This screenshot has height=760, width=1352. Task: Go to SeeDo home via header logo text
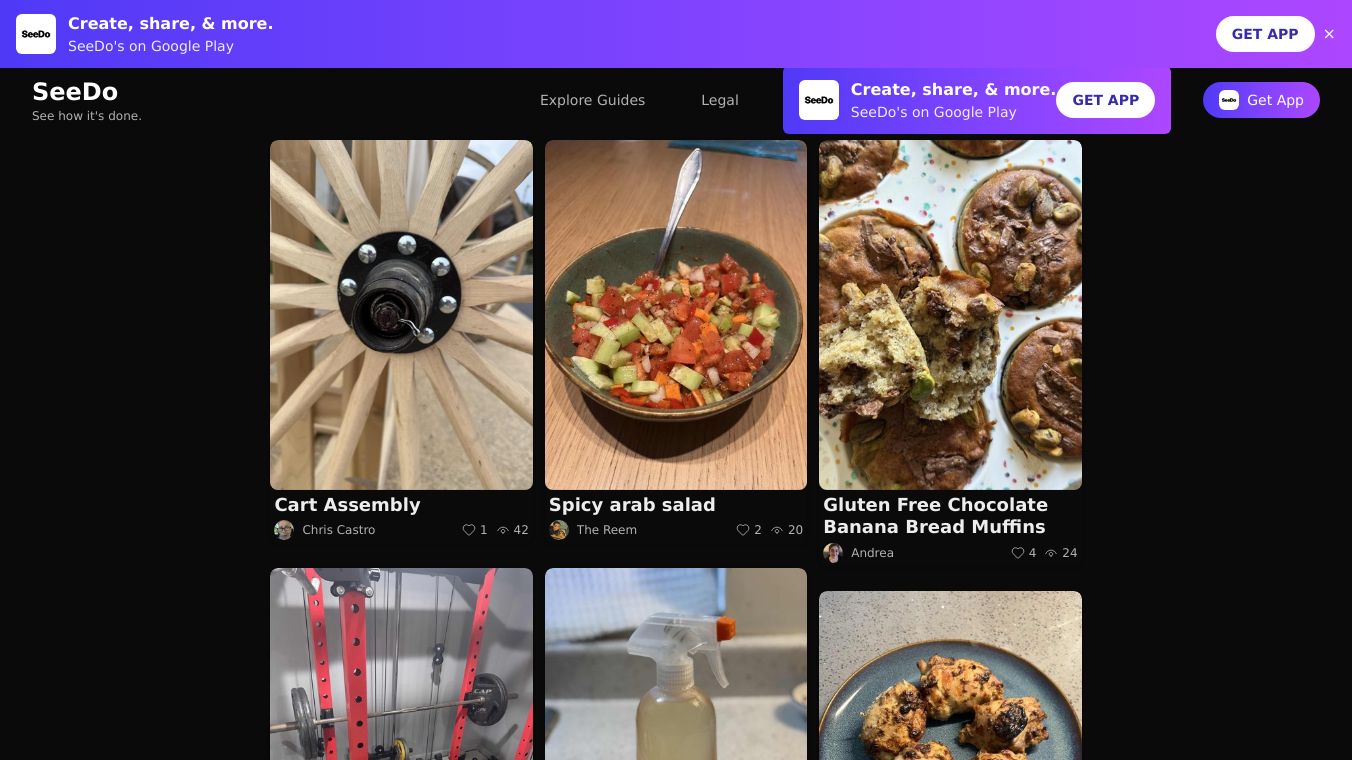(75, 92)
